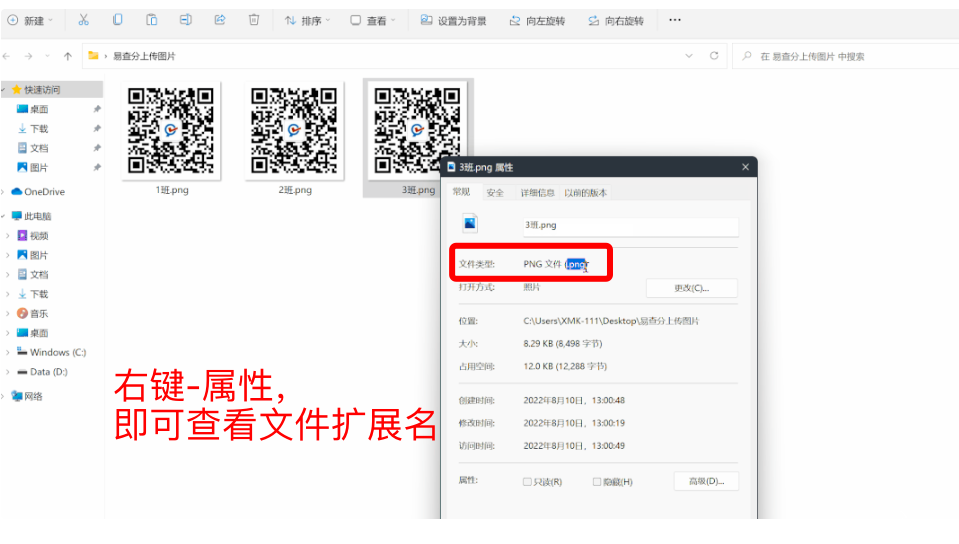This screenshot has height=544, width=959.
Task: Click the 易查分上传图片 address bar path
Action: coord(144,56)
